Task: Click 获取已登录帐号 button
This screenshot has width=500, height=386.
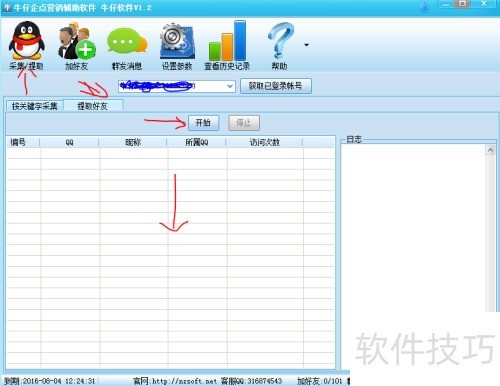Action: click(x=276, y=86)
